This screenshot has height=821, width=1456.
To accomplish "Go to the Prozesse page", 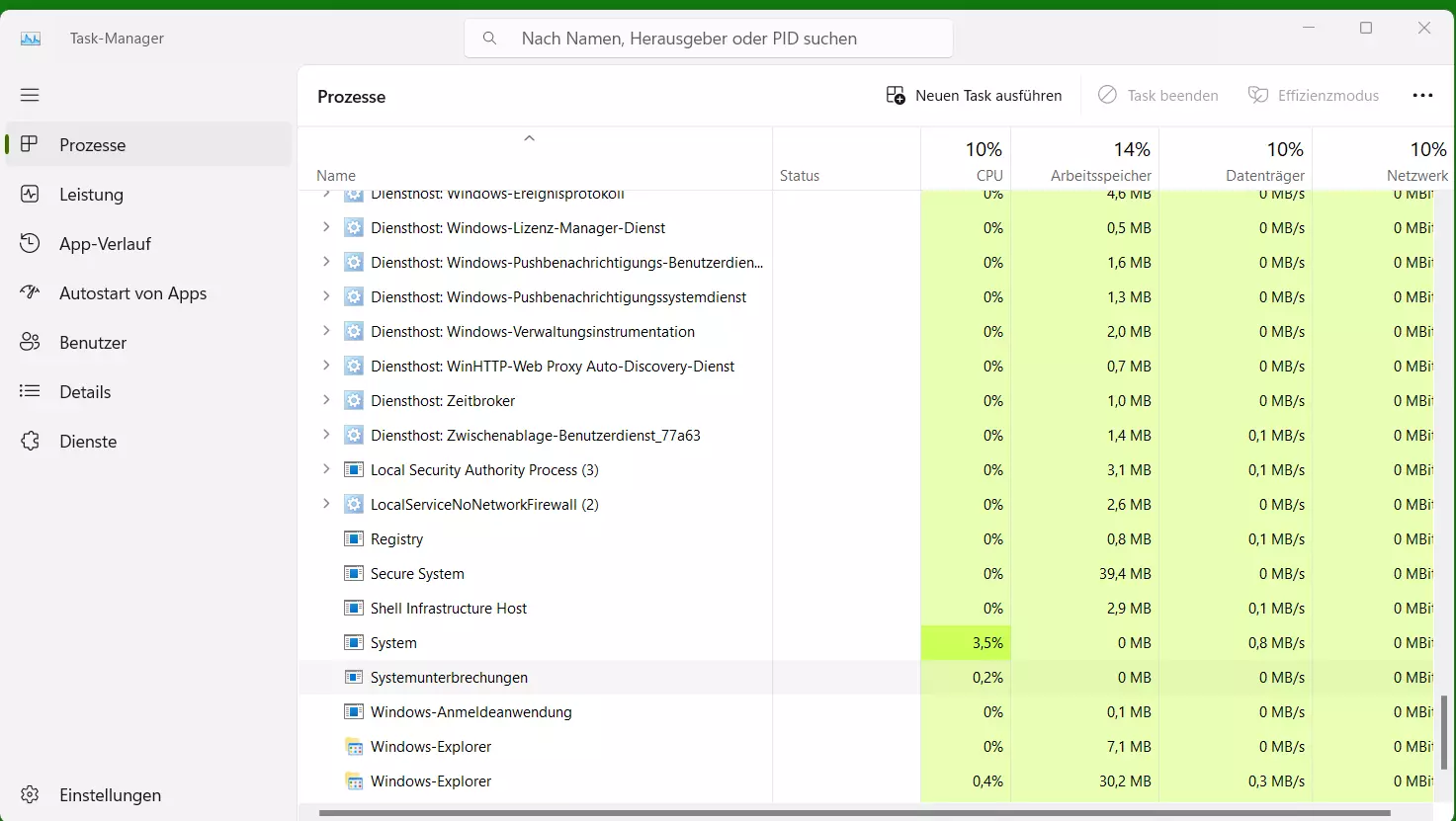I will (x=148, y=144).
